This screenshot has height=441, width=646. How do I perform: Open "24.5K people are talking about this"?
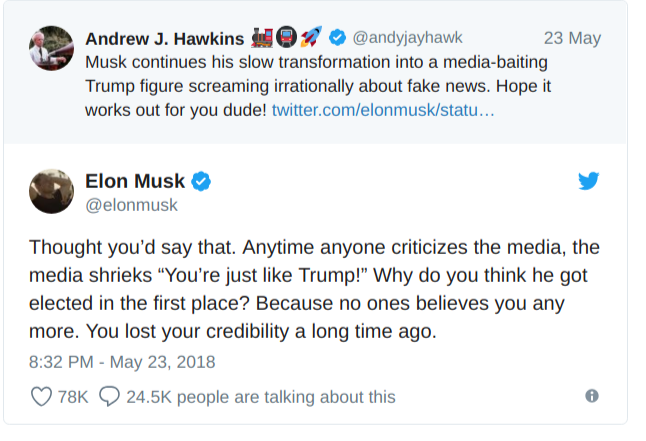point(260,397)
